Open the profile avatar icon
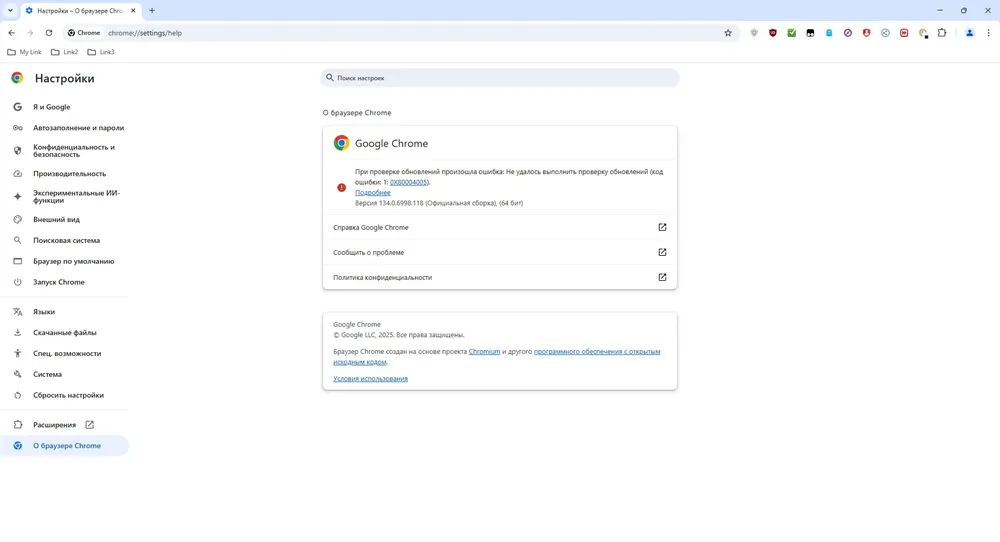This screenshot has width=1000, height=542. [969, 33]
